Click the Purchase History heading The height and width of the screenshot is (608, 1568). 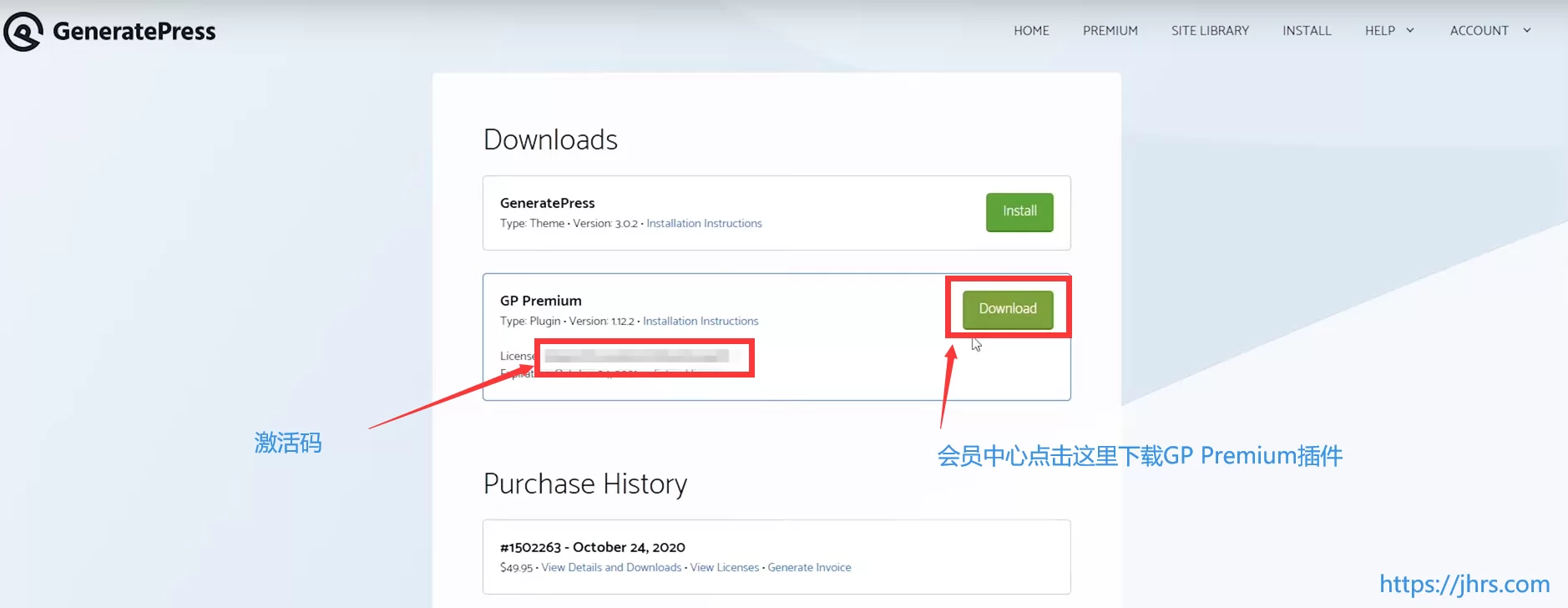[x=585, y=484]
